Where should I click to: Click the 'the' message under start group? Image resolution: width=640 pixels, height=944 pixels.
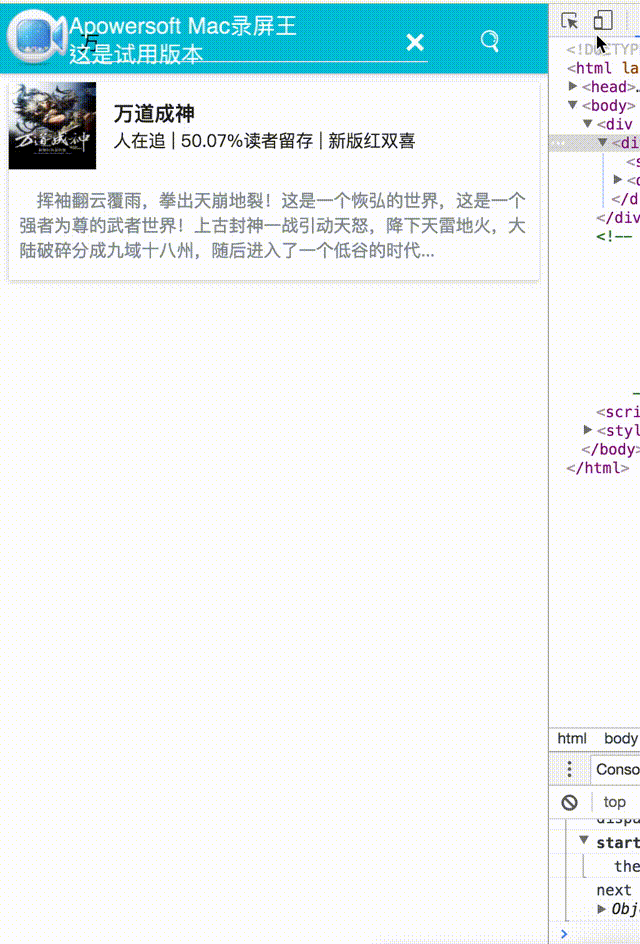click(x=627, y=866)
